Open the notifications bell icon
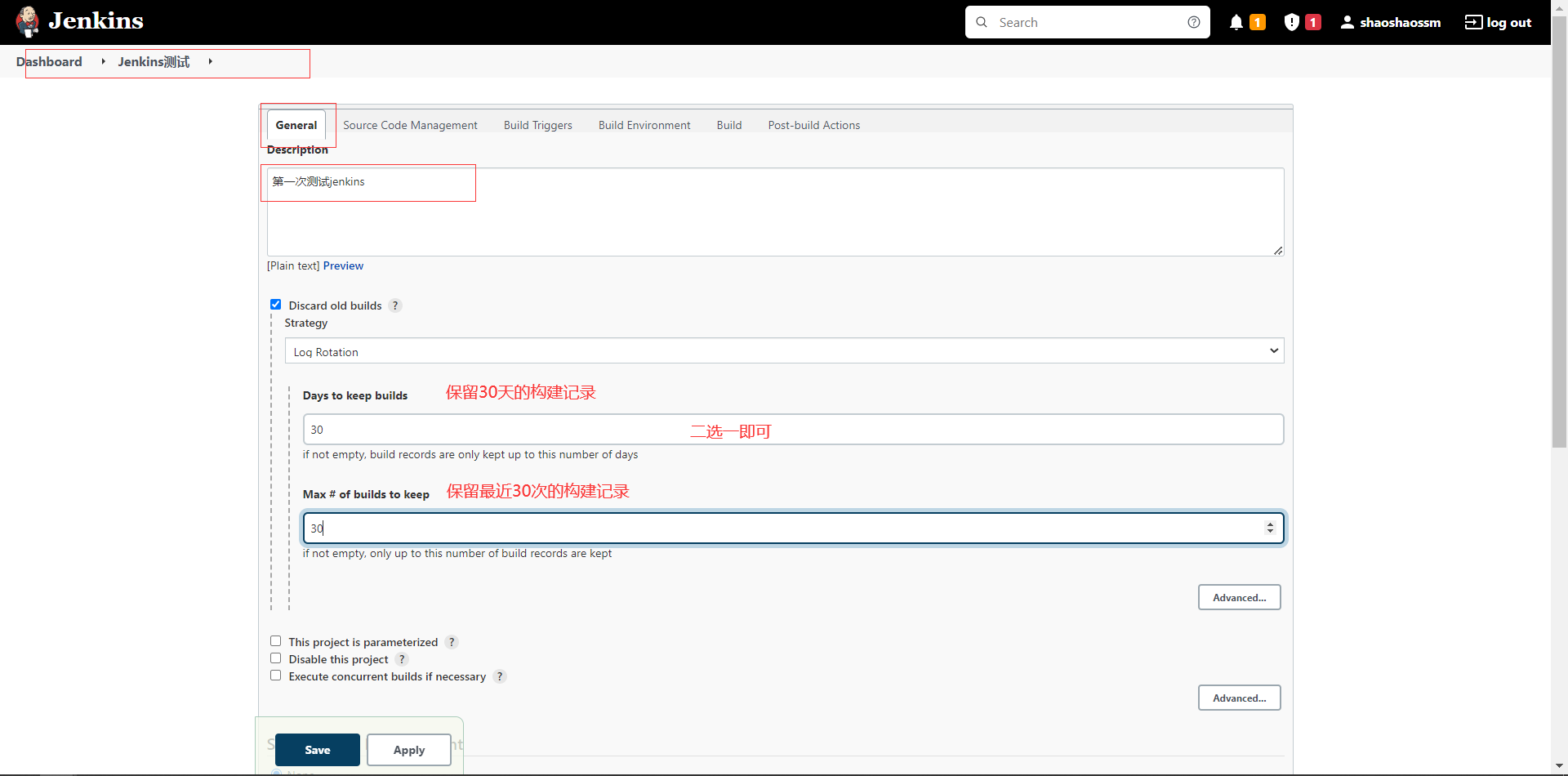 click(x=1236, y=22)
